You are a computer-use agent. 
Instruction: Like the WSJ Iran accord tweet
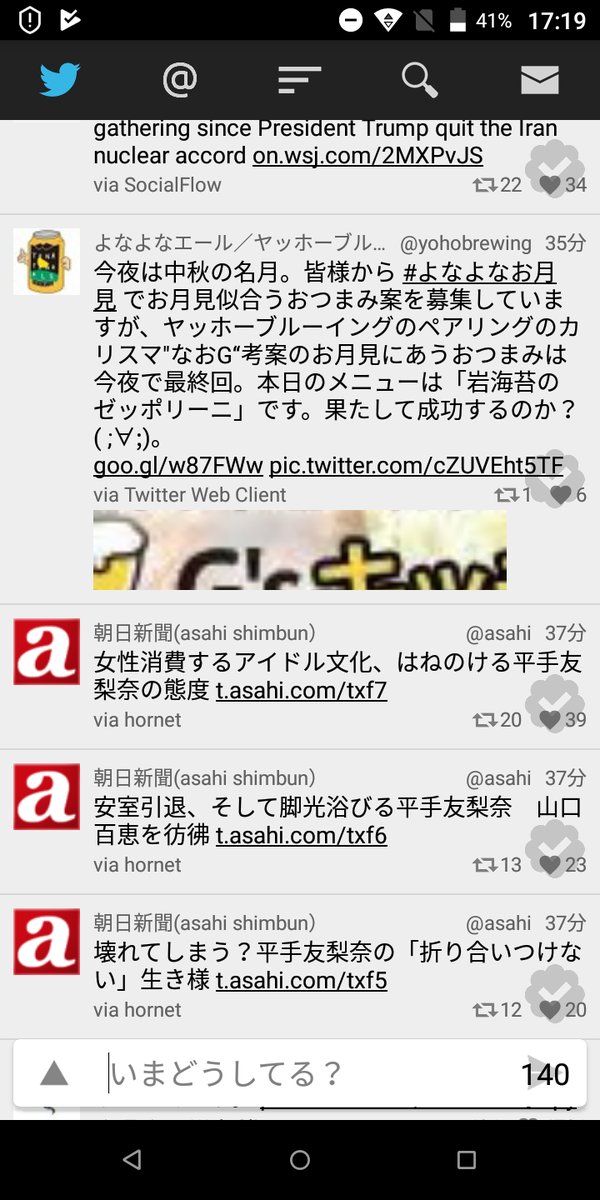(550, 184)
